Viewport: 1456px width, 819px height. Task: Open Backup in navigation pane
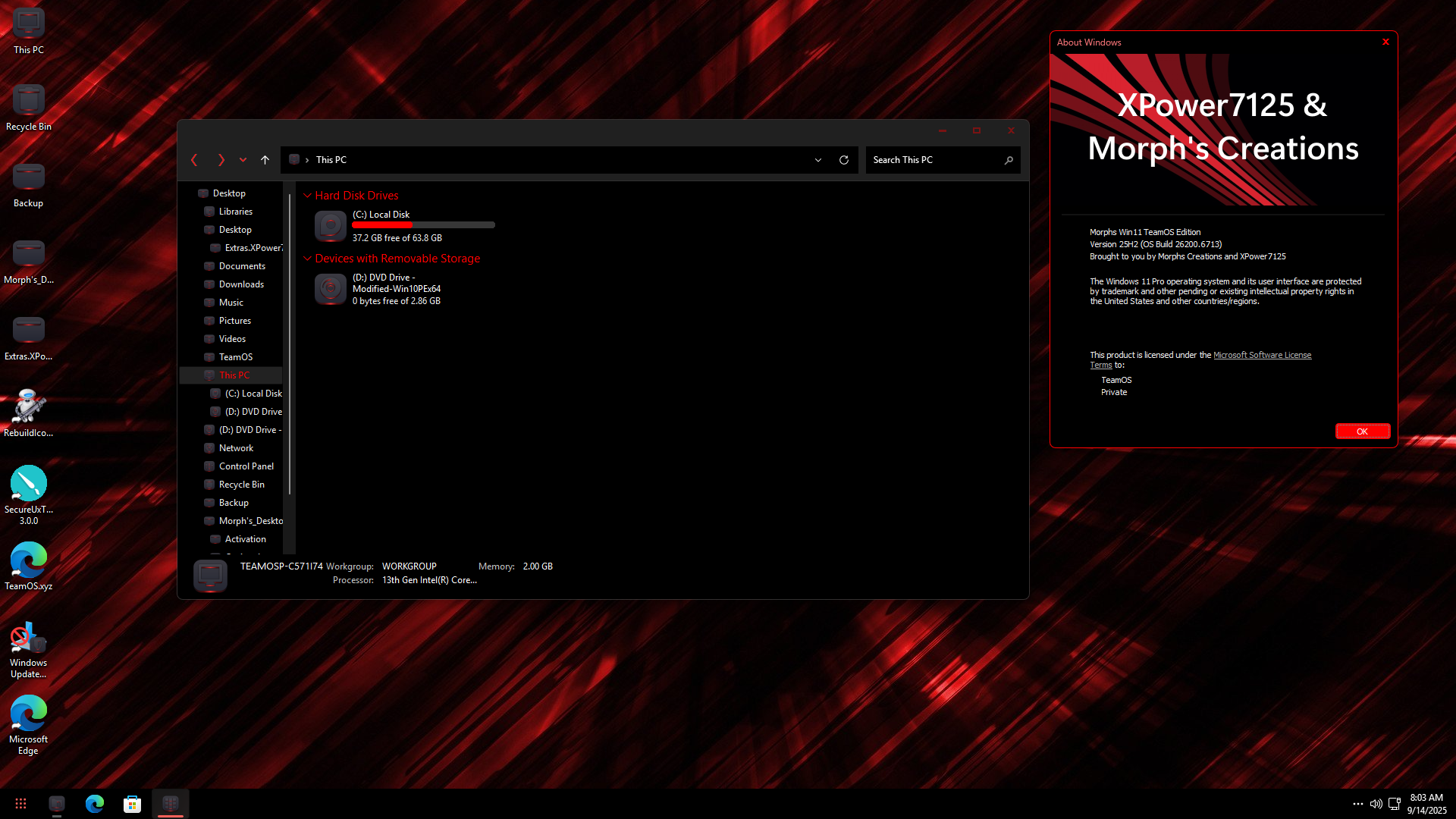(234, 503)
